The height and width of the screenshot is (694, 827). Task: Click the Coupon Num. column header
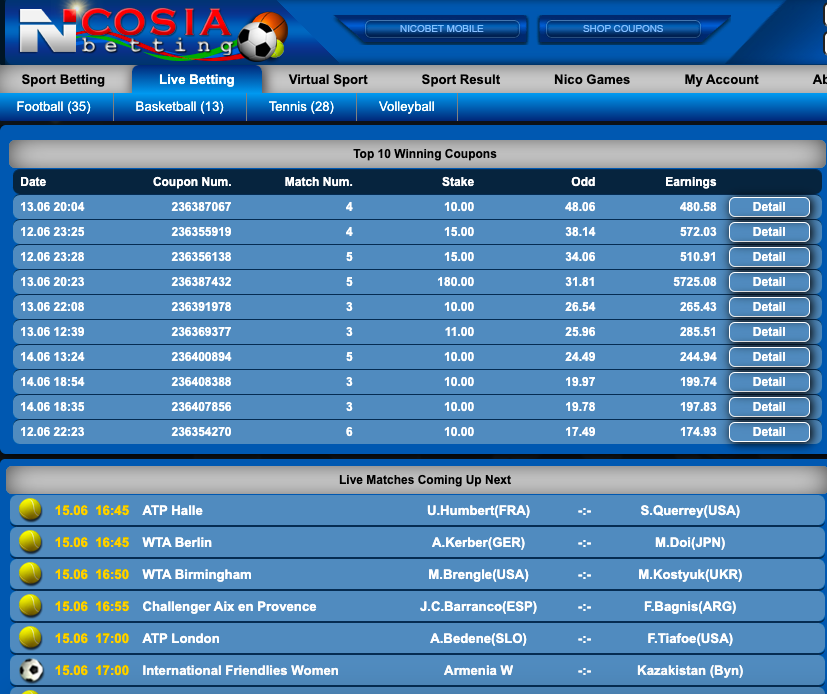pyautogui.click(x=192, y=182)
